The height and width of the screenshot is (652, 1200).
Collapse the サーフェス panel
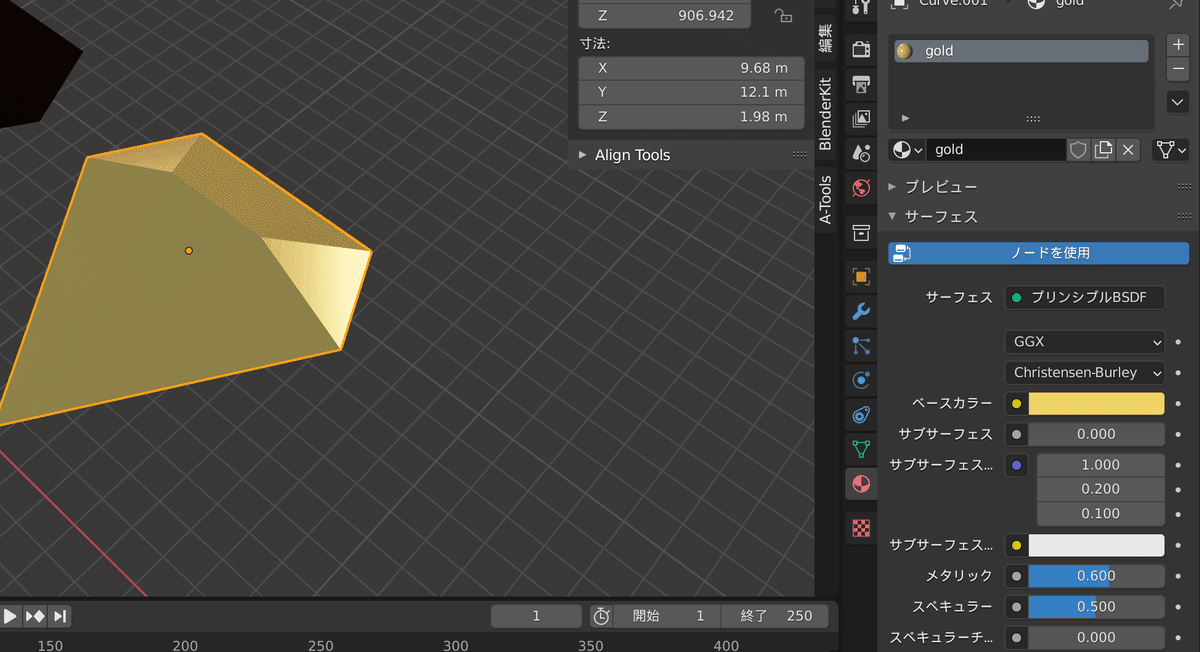coord(941,216)
